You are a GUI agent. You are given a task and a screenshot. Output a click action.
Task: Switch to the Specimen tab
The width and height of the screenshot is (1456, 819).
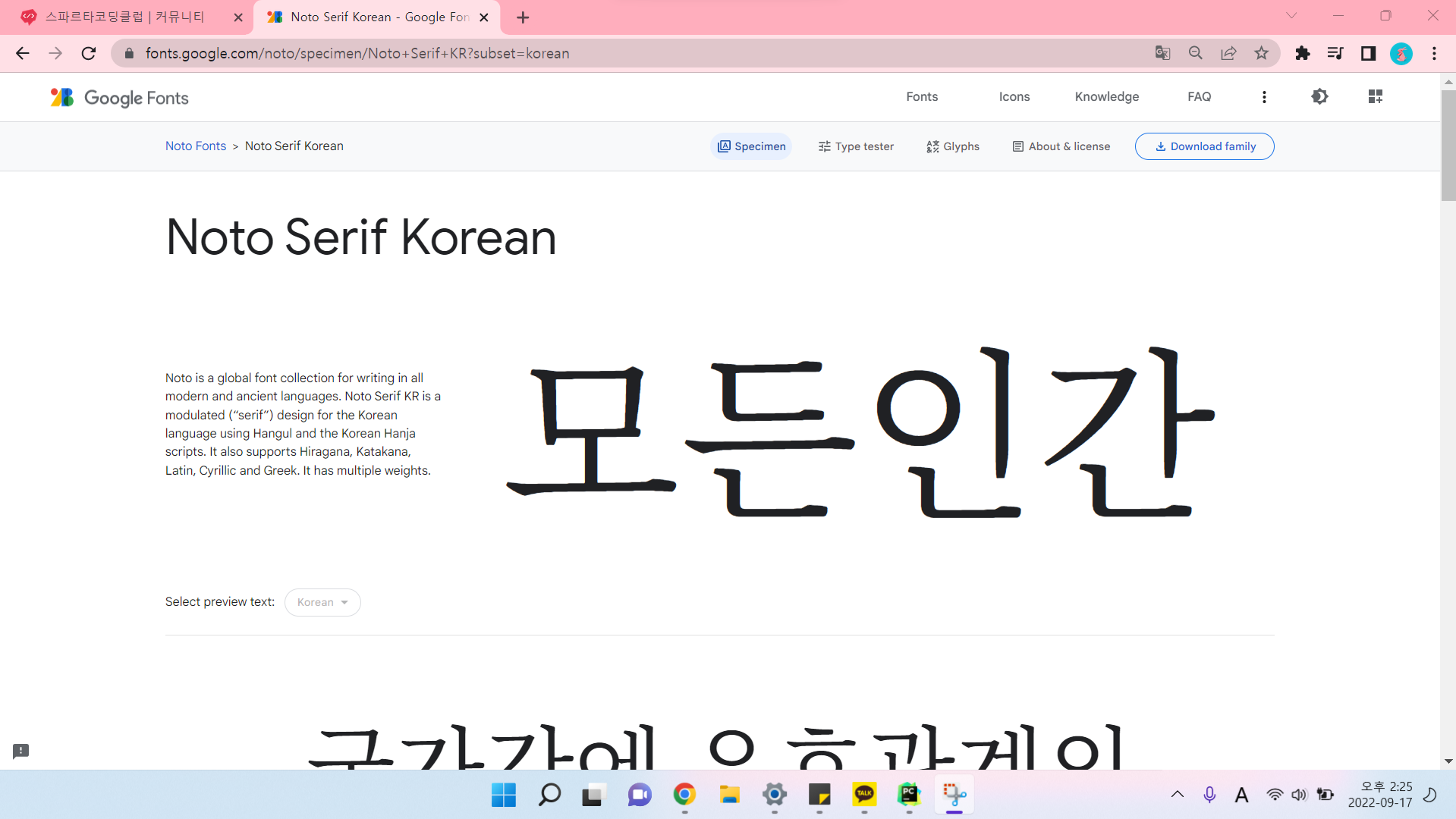point(751,146)
